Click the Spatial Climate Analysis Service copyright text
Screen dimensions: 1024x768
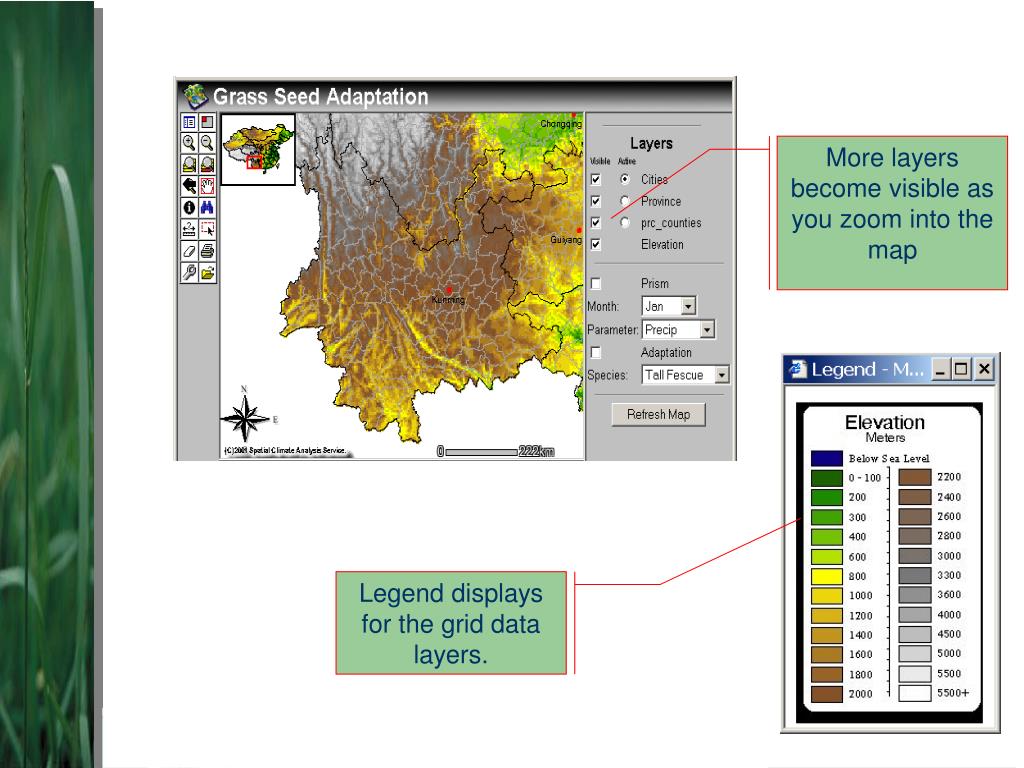(x=284, y=451)
